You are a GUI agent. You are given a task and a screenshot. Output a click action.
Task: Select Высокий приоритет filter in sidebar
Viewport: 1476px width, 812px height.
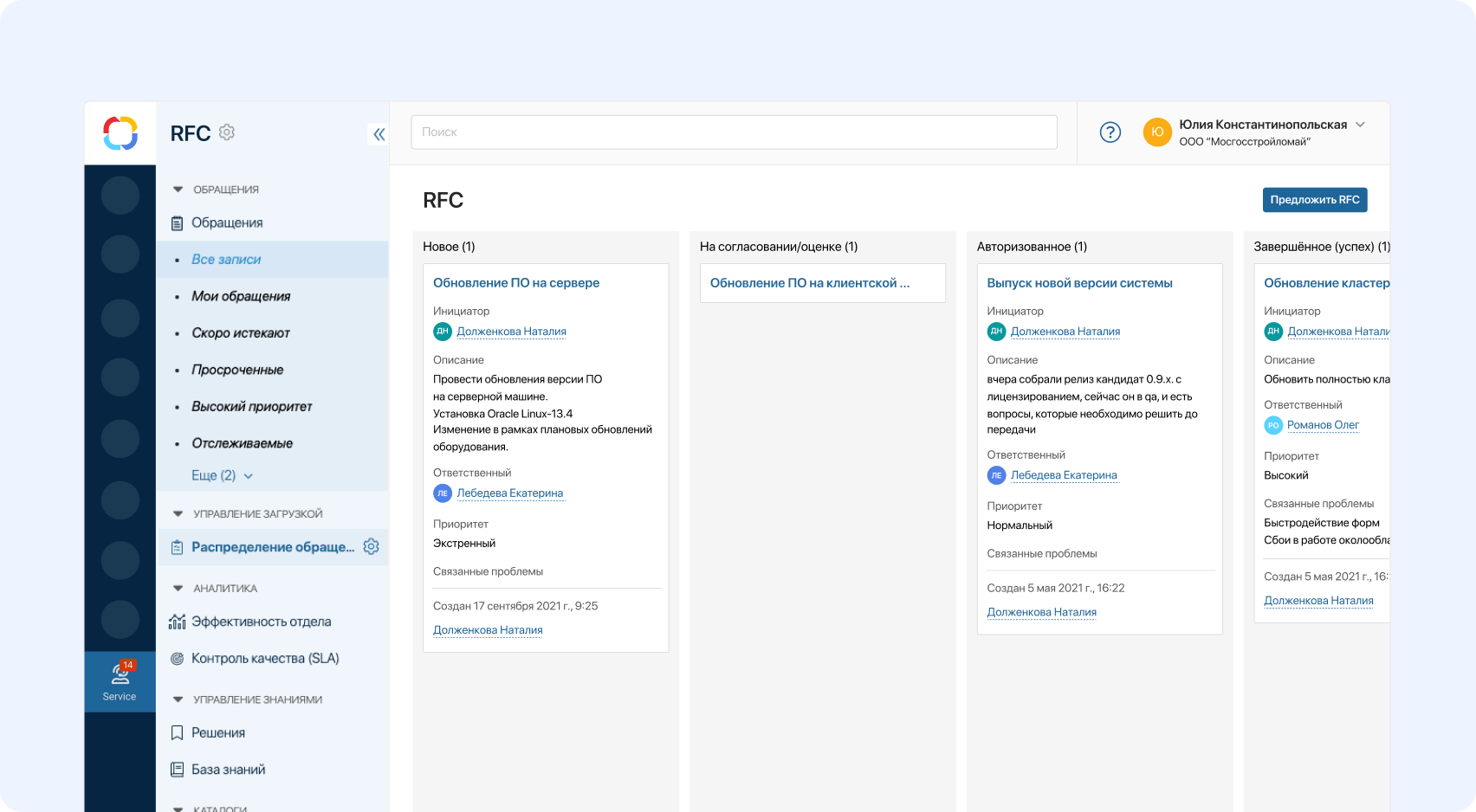pos(251,407)
